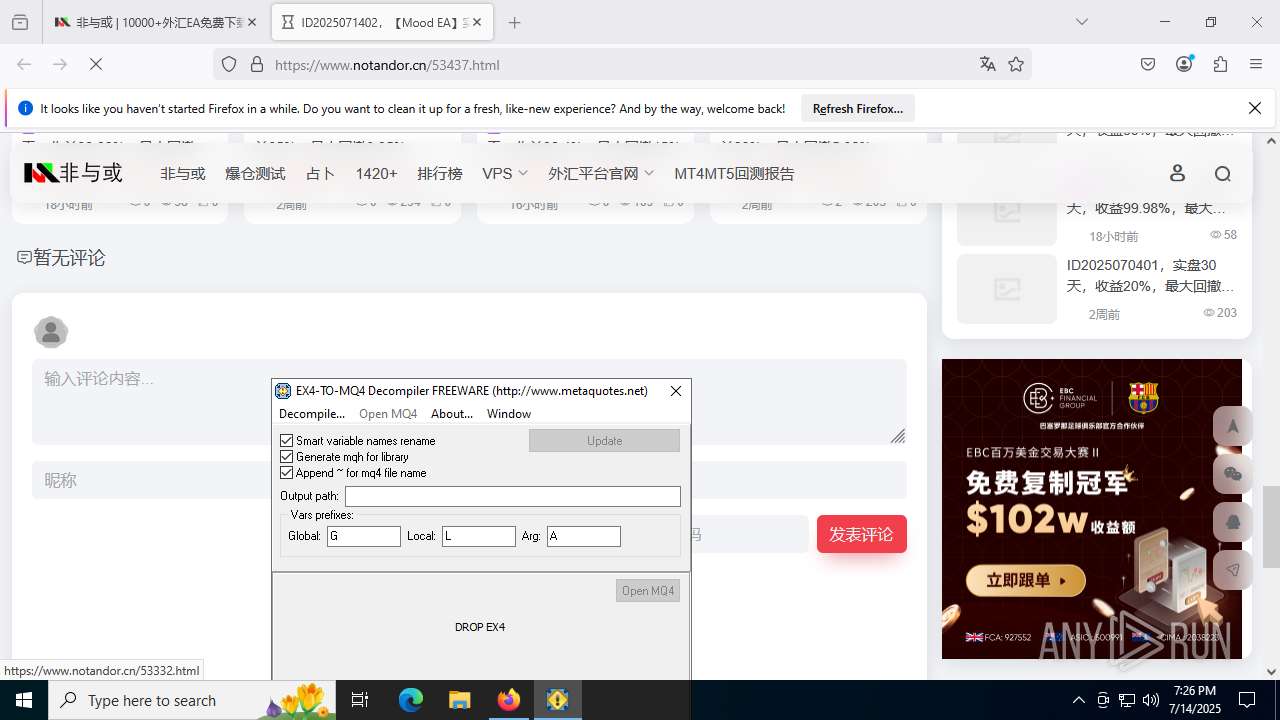Viewport: 1280px width, 720px height.
Task: Toggle Smart variable names rename checkbox
Action: coord(287,440)
